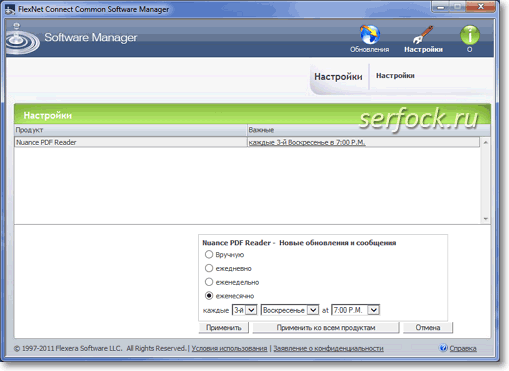Click the list scrollbar down arrow
509x371 pixels.
[x=485, y=219]
